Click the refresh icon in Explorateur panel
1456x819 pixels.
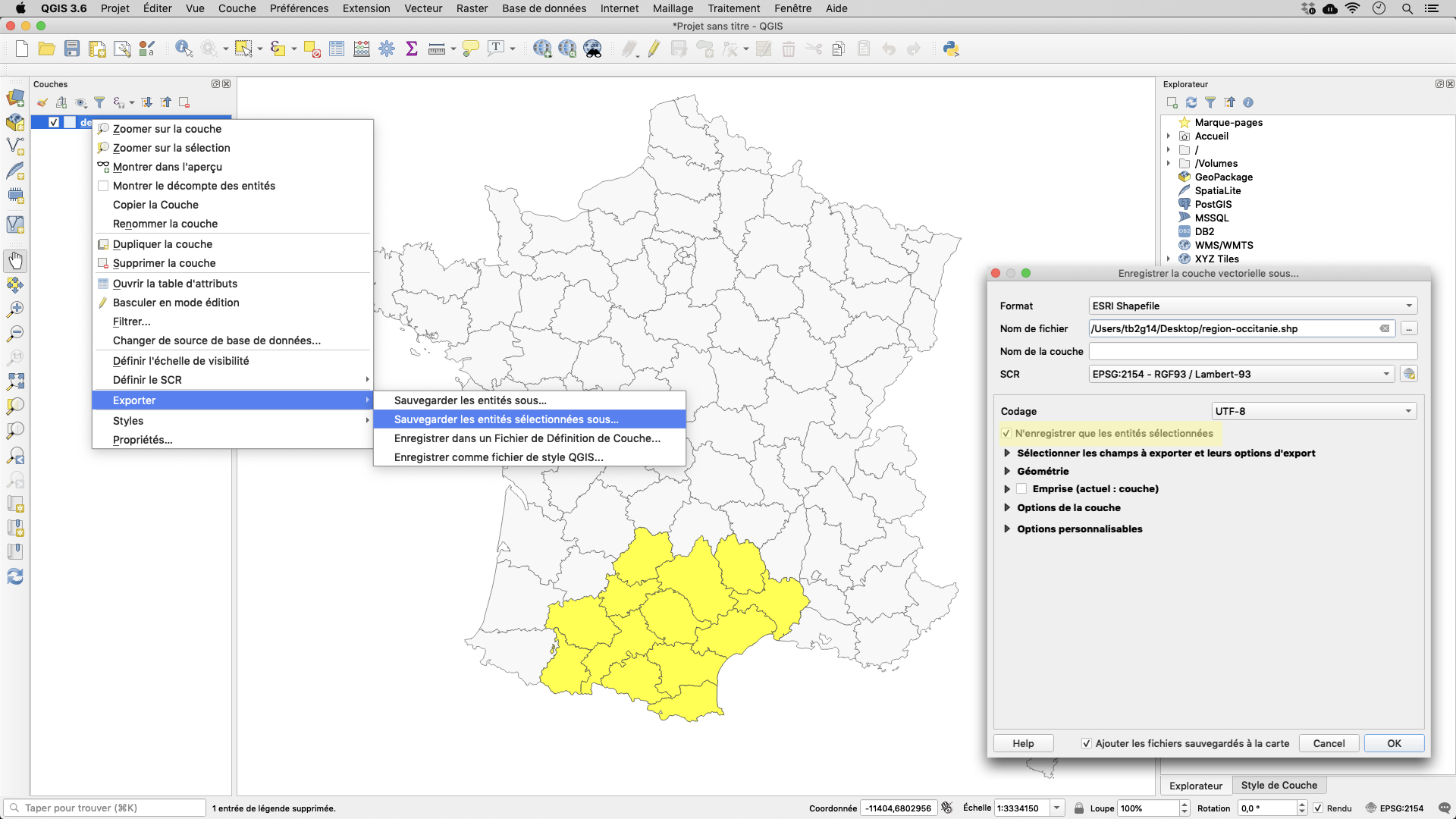point(1191,102)
